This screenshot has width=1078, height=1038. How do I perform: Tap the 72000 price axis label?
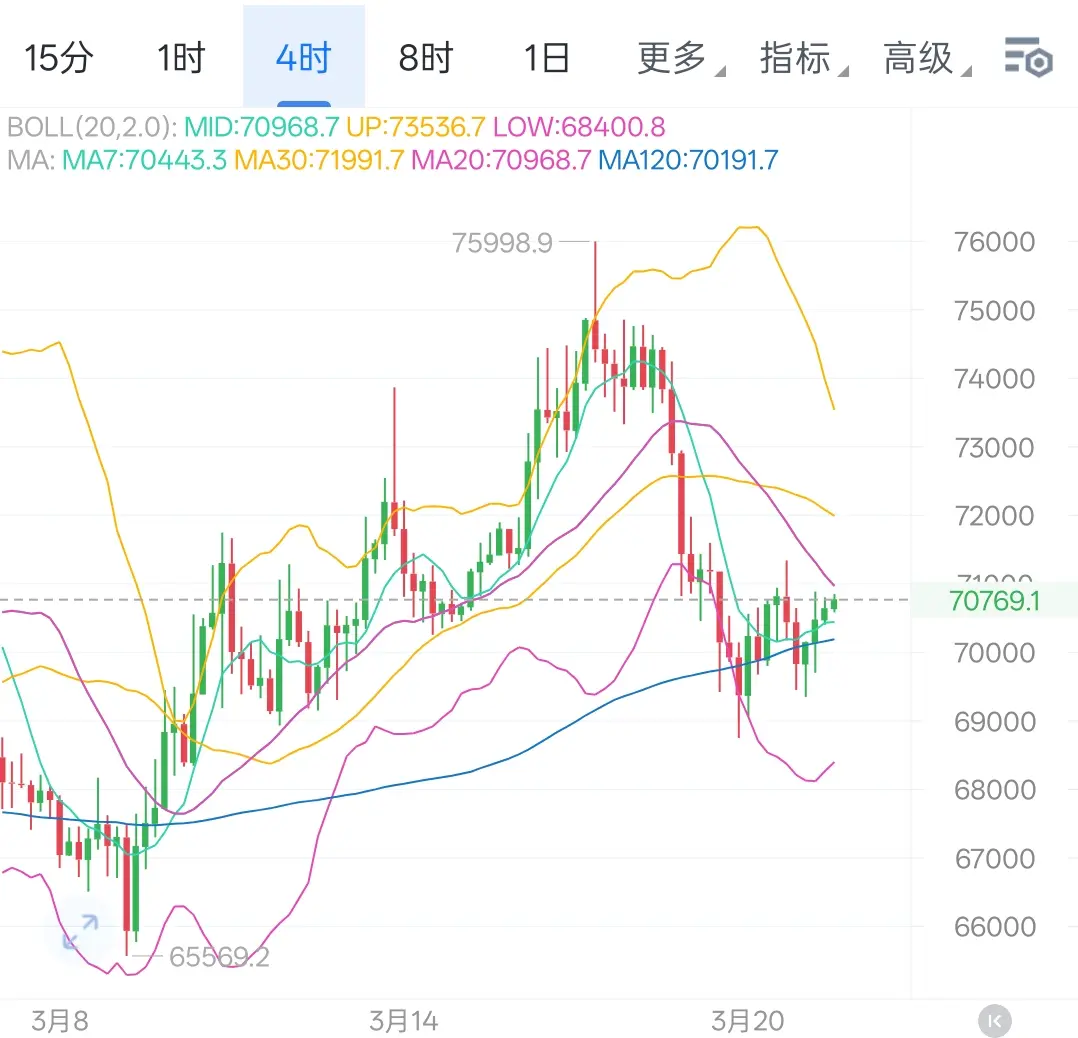(994, 516)
